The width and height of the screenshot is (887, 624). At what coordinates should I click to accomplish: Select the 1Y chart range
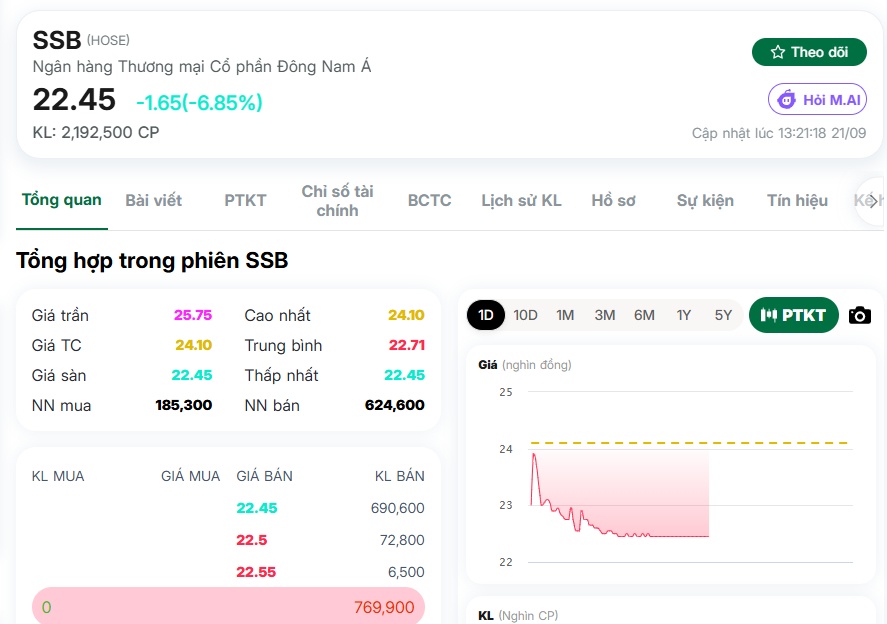pyautogui.click(x=683, y=315)
